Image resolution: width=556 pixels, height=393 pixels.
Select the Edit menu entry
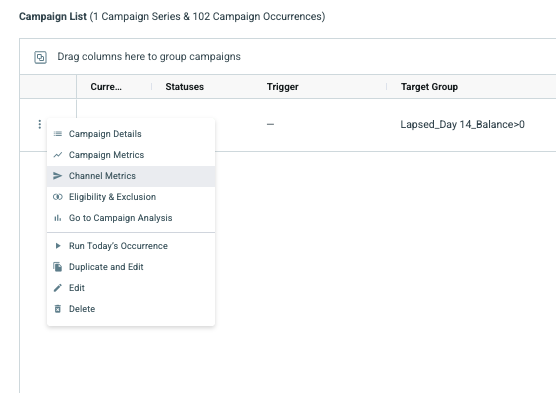[131, 288]
